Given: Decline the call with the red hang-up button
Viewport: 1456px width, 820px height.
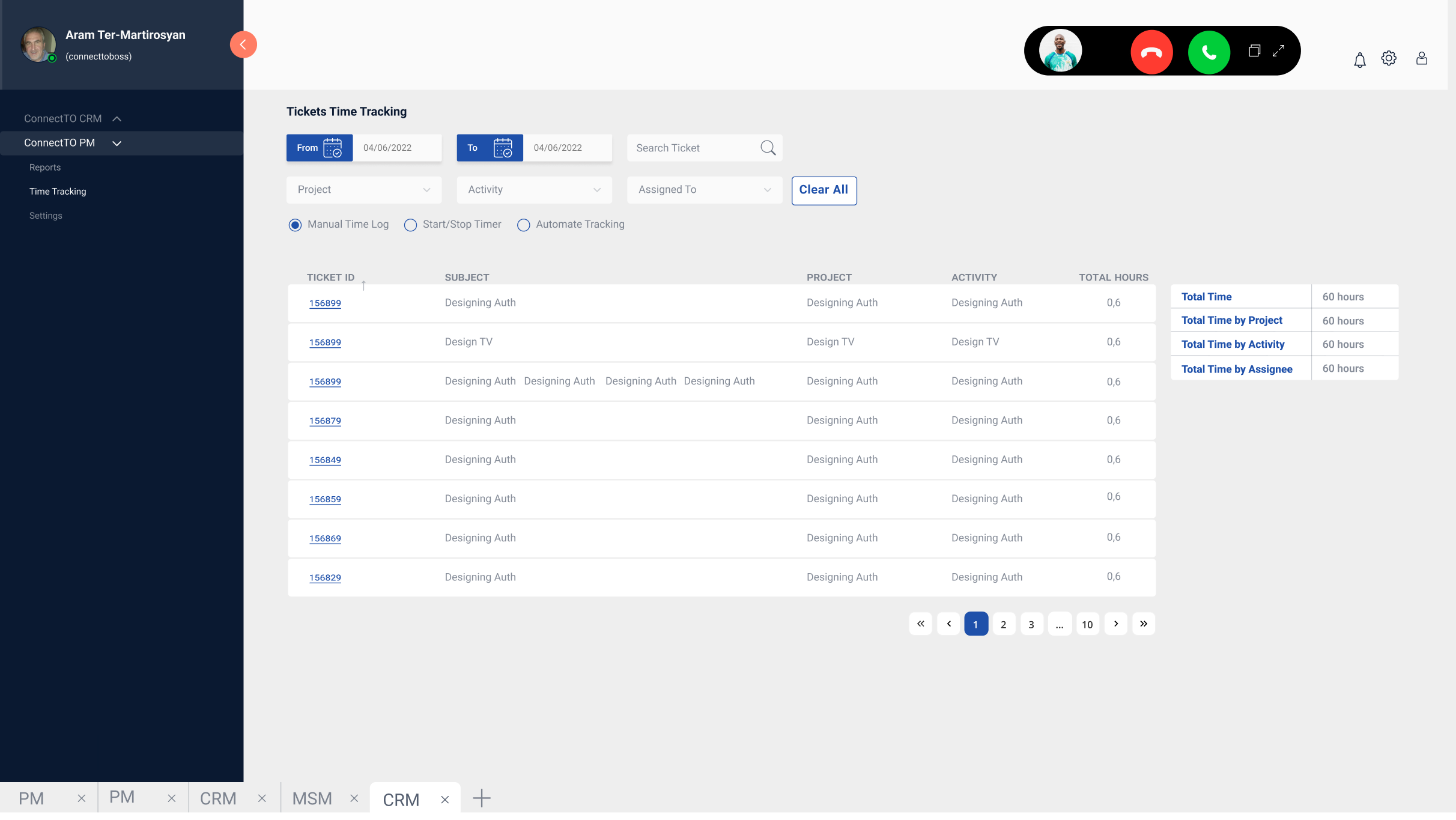Looking at the screenshot, I should click(x=1151, y=52).
